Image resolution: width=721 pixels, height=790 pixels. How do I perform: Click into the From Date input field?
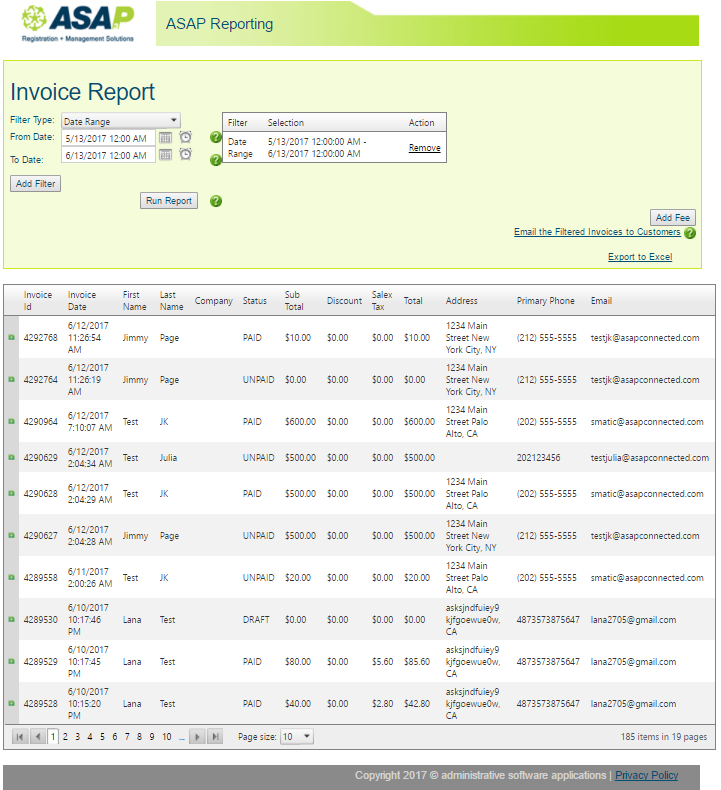click(107, 138)
